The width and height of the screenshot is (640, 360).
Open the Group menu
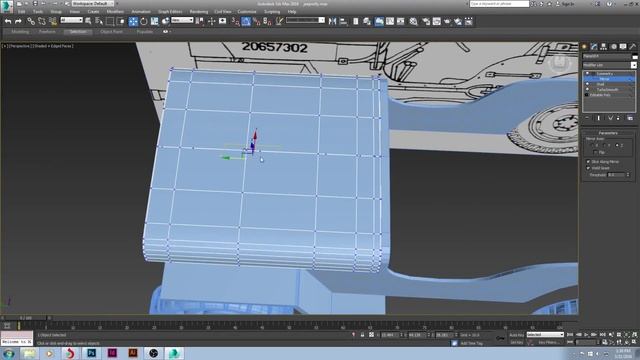[56, 12]
